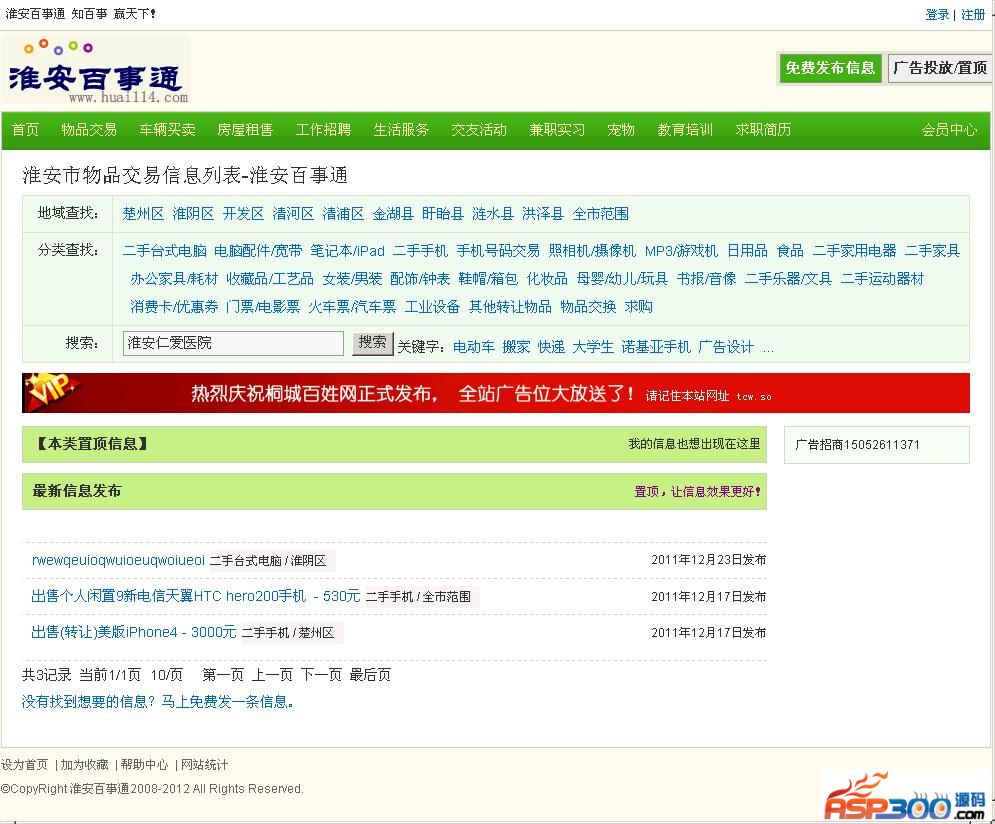This screenshot has width=995, height=824.
Task: Filter by region 开发区
Action: coord(243,214)
